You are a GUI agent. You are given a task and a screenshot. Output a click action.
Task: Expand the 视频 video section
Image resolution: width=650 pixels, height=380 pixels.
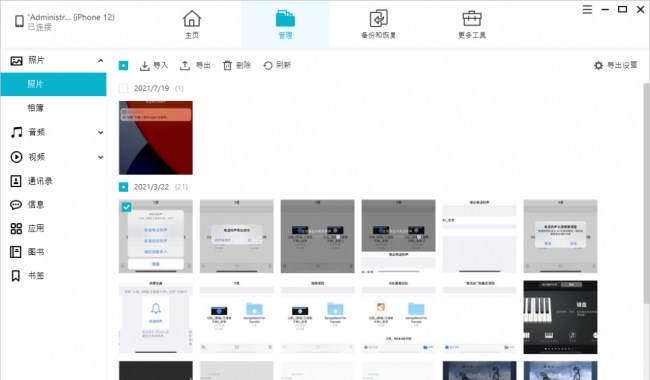(100, 157)
